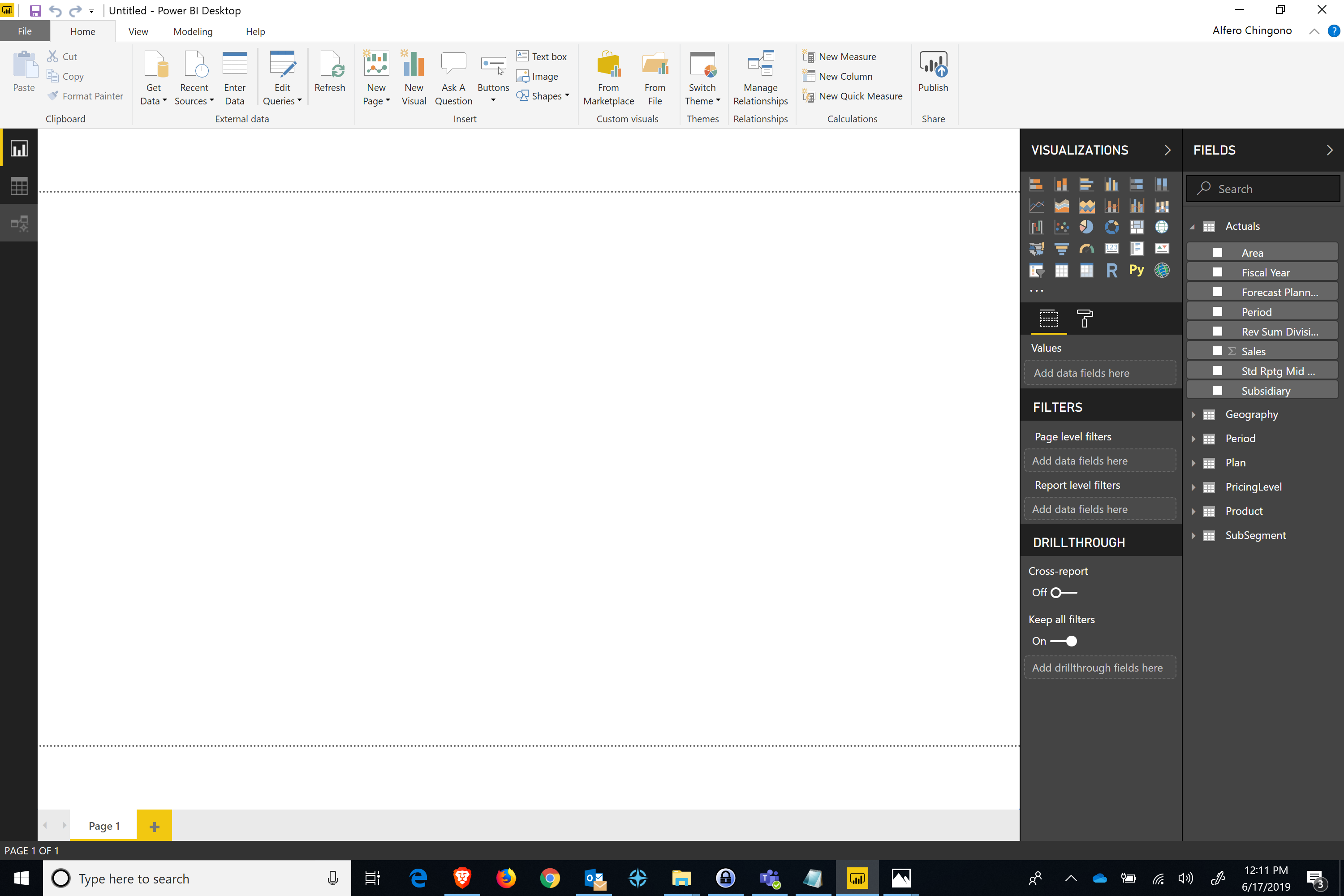Click the Add Page button
The width and height of the screenshot is (1344, 896).
pyautogui.click(x=155, y=825)
